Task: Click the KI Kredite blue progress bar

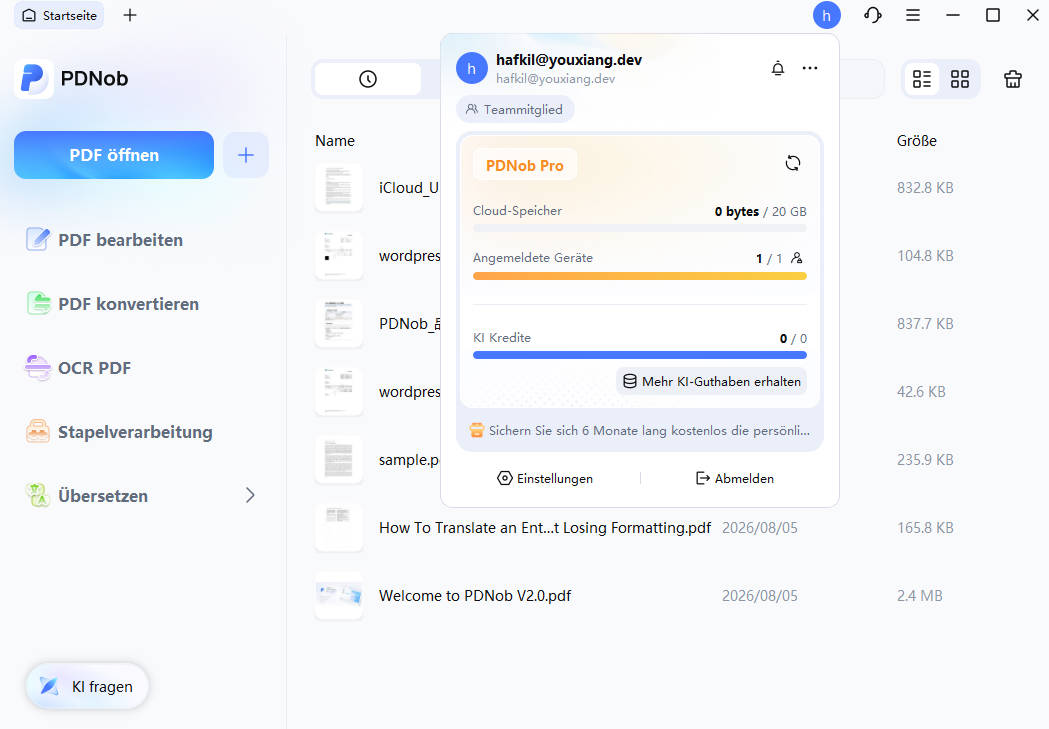Action: tap(640, 355)
